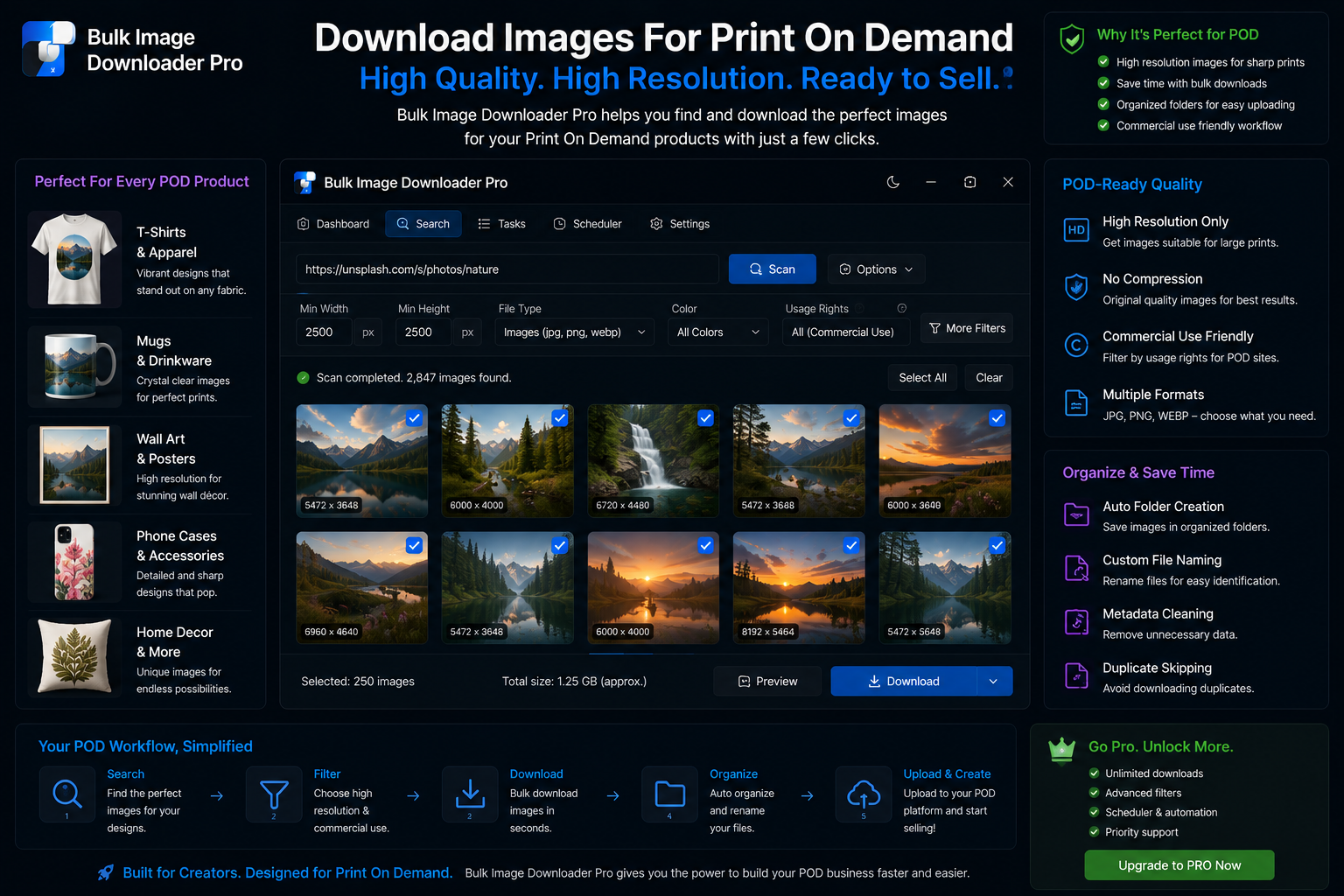Uncheck the 5472 x 3648 first-row lake image

pyautogui.click(x=414, y=418)
